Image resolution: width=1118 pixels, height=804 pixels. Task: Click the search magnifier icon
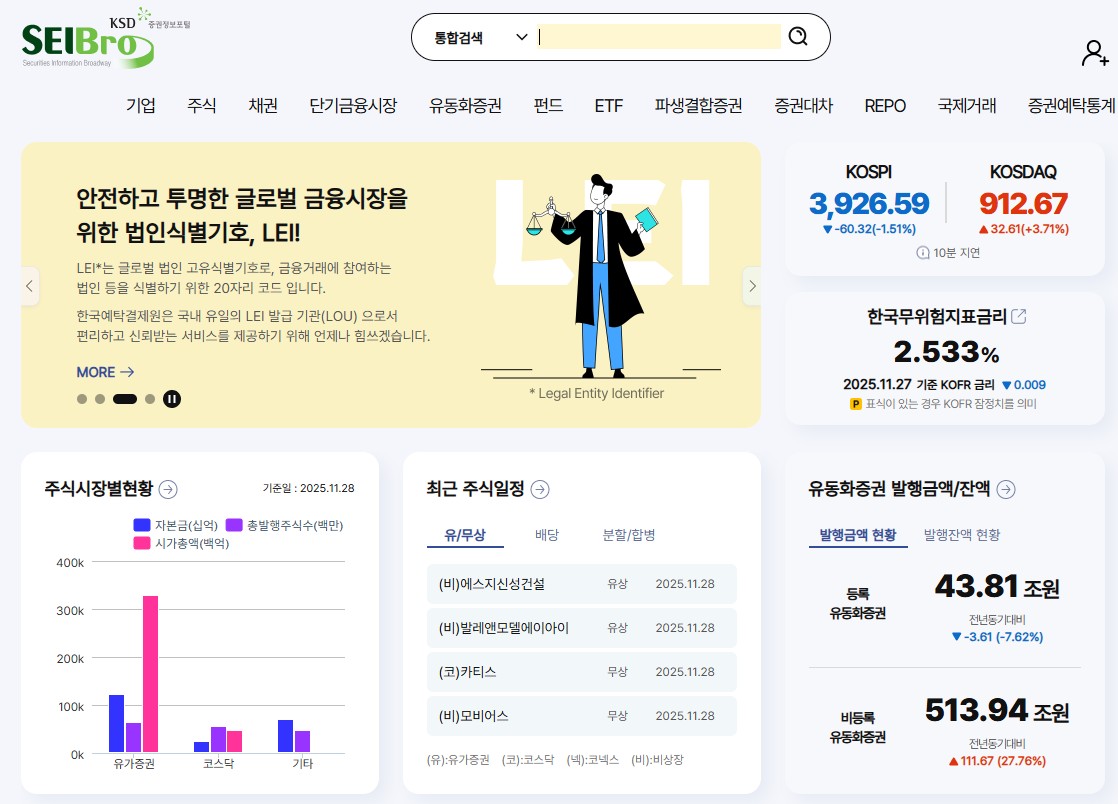click(x=797, y=36)
